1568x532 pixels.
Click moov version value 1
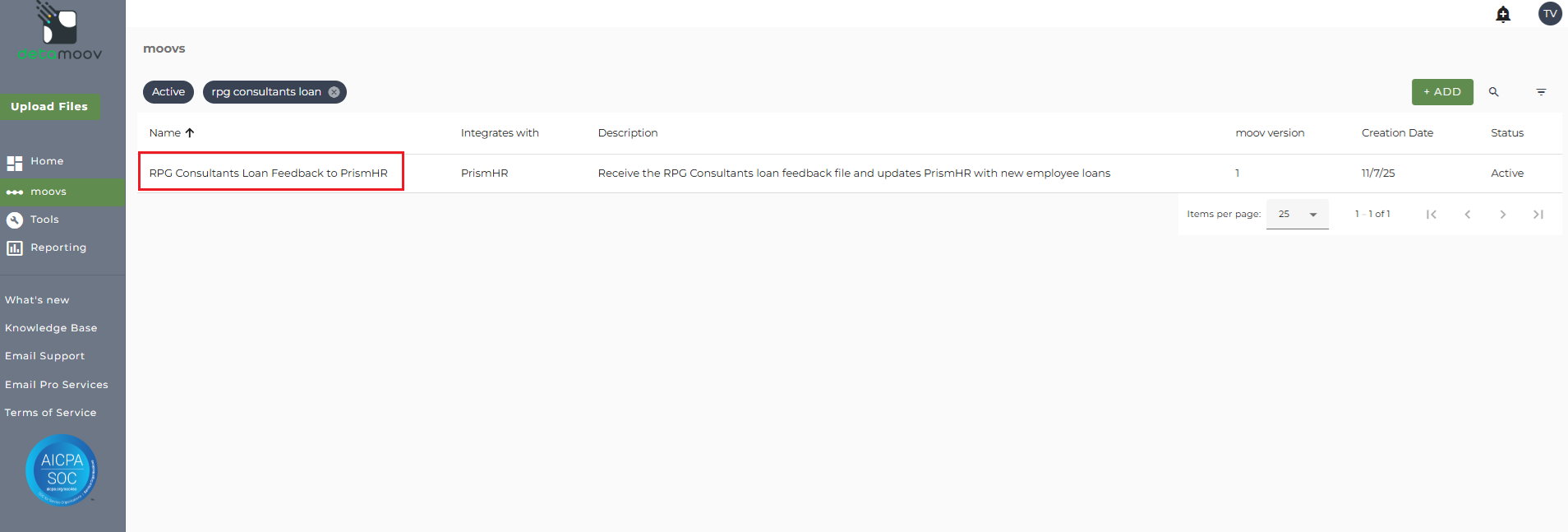tap(1237, 173)
